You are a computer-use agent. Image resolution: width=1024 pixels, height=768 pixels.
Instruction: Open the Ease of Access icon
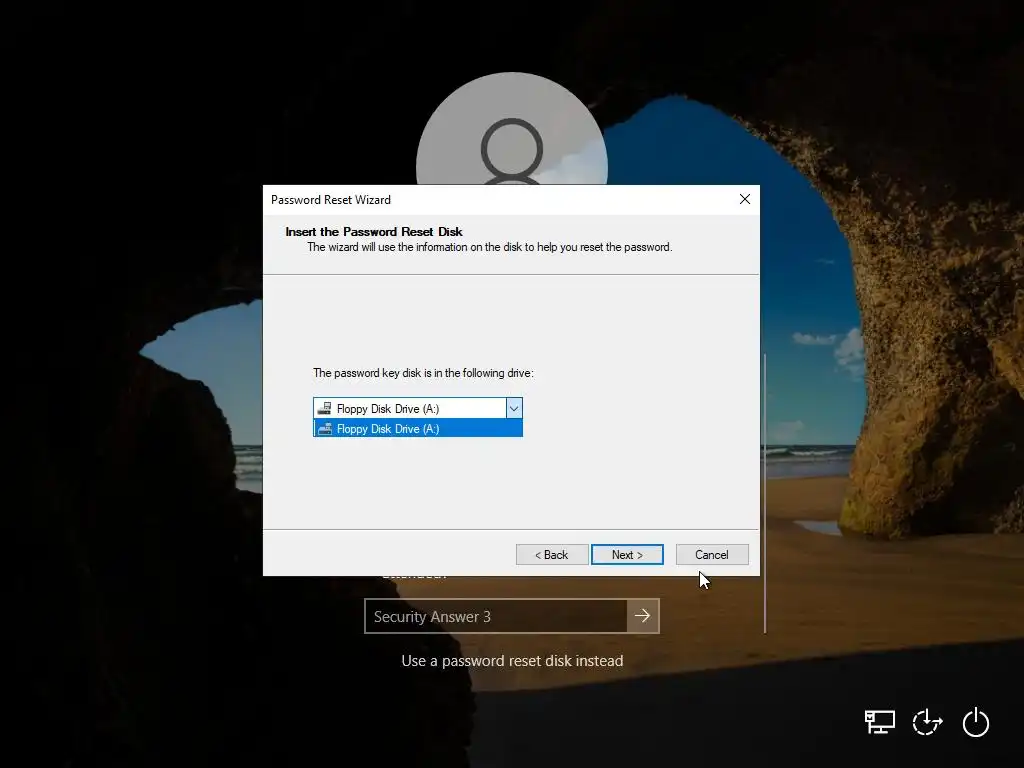[927, 722]
